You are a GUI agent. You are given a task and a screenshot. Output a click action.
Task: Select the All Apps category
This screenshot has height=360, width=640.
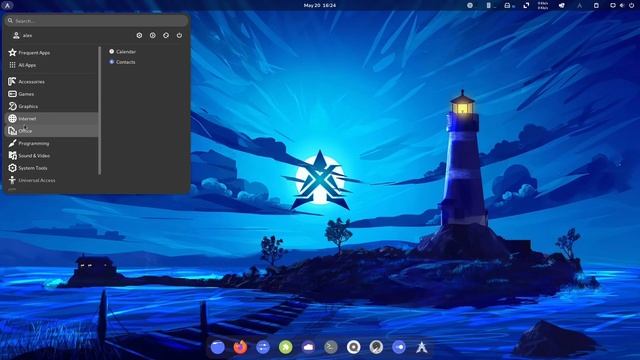point(52,65)
